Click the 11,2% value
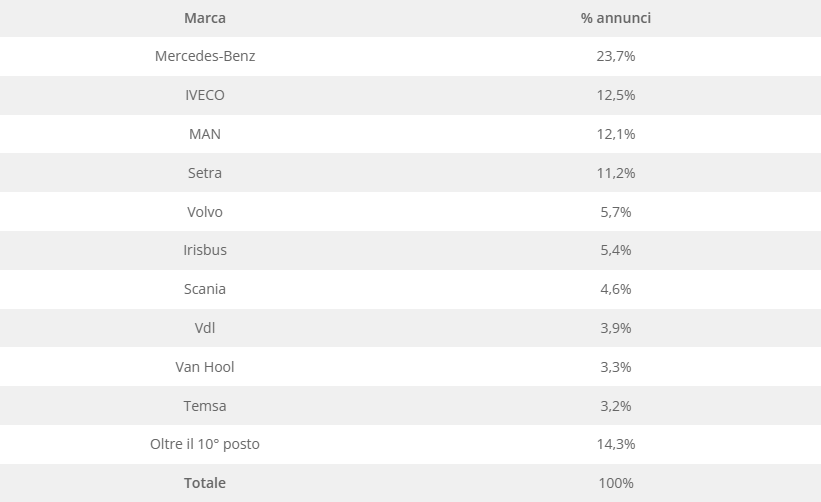Viewport: 821px width, 502px height. tap(616, 173)
